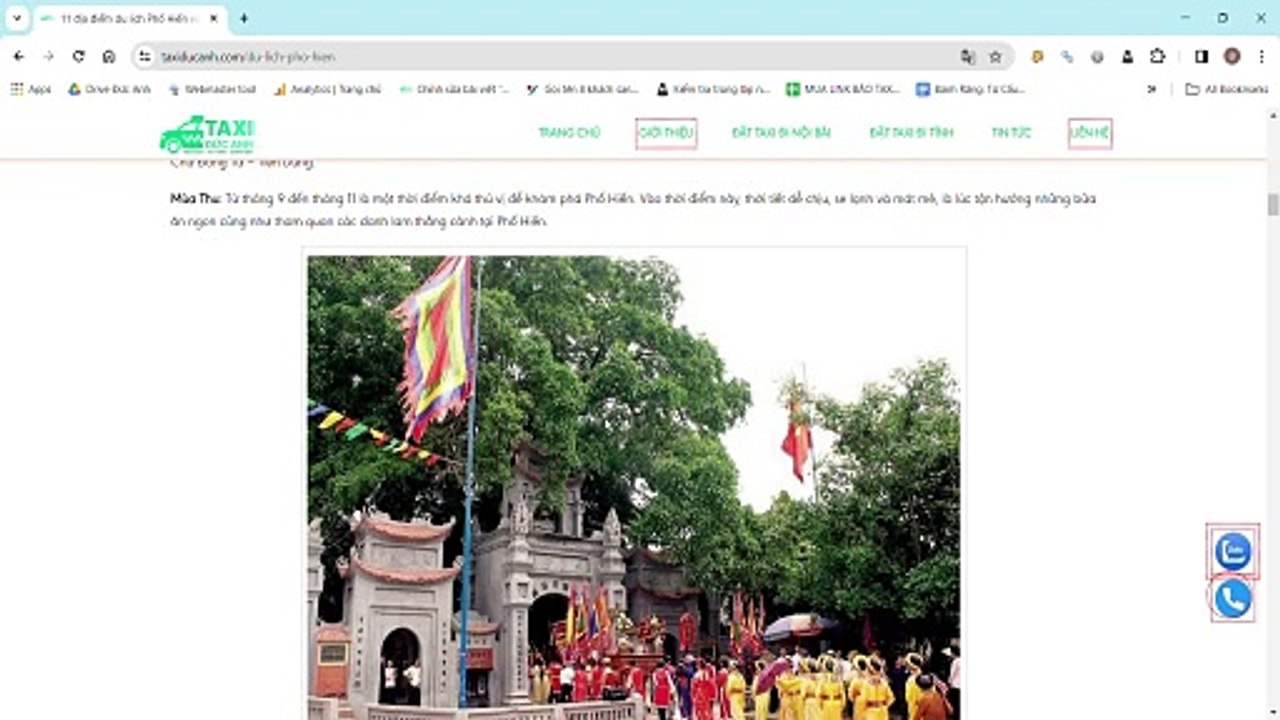Toggle the browser side panel
The width and height of the screenshot is (1280, 720).
click(x=1201, y=57)
